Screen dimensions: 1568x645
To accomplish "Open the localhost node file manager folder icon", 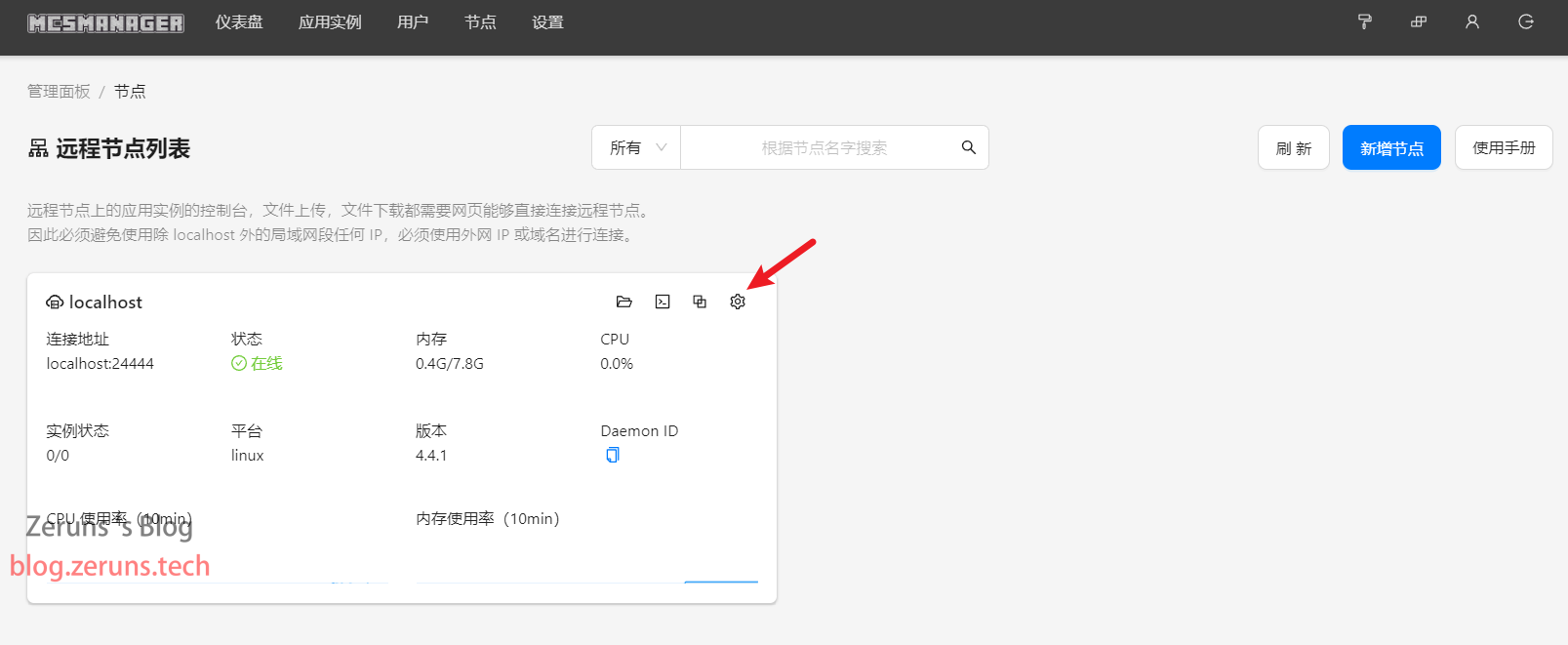I will pyautogui.click(x=624, y=302).
